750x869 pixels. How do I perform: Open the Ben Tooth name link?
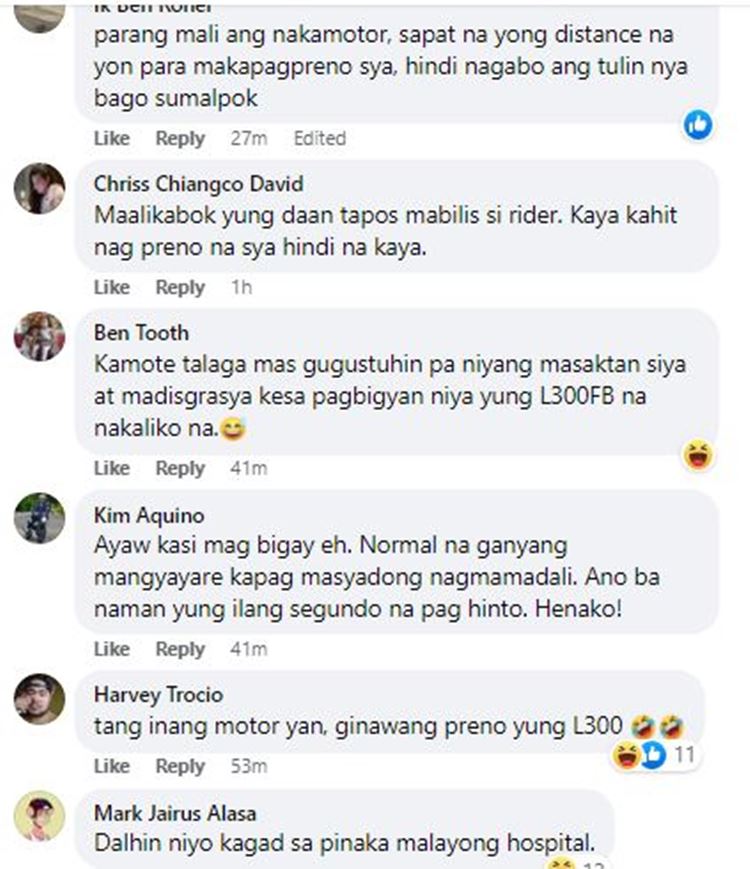[x=141, y=333]
